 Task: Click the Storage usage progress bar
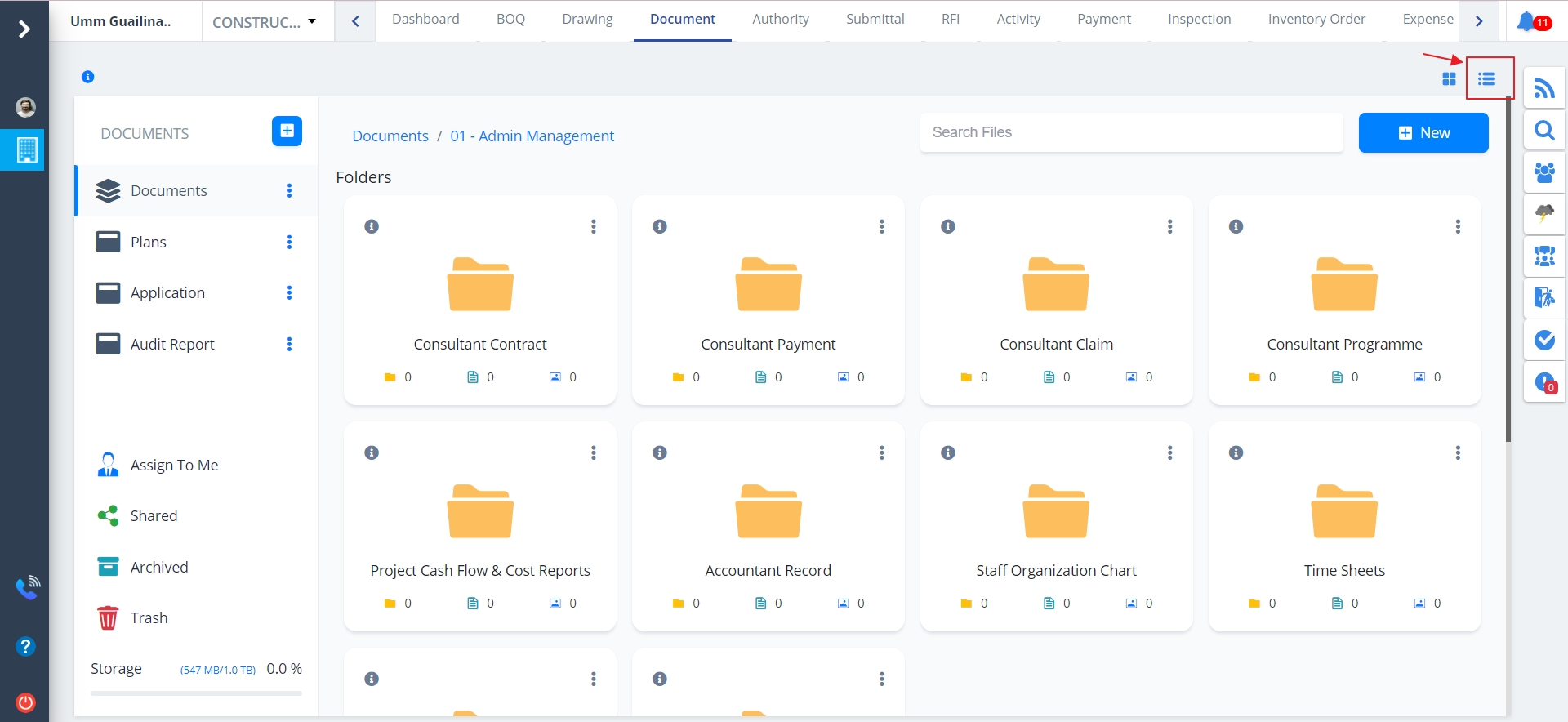196,693
